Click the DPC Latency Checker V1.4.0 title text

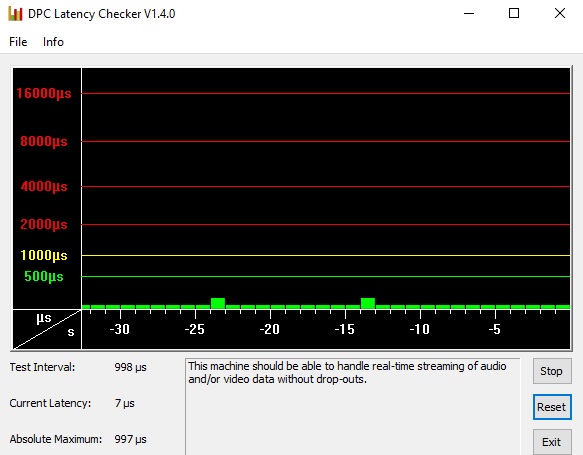102,14
